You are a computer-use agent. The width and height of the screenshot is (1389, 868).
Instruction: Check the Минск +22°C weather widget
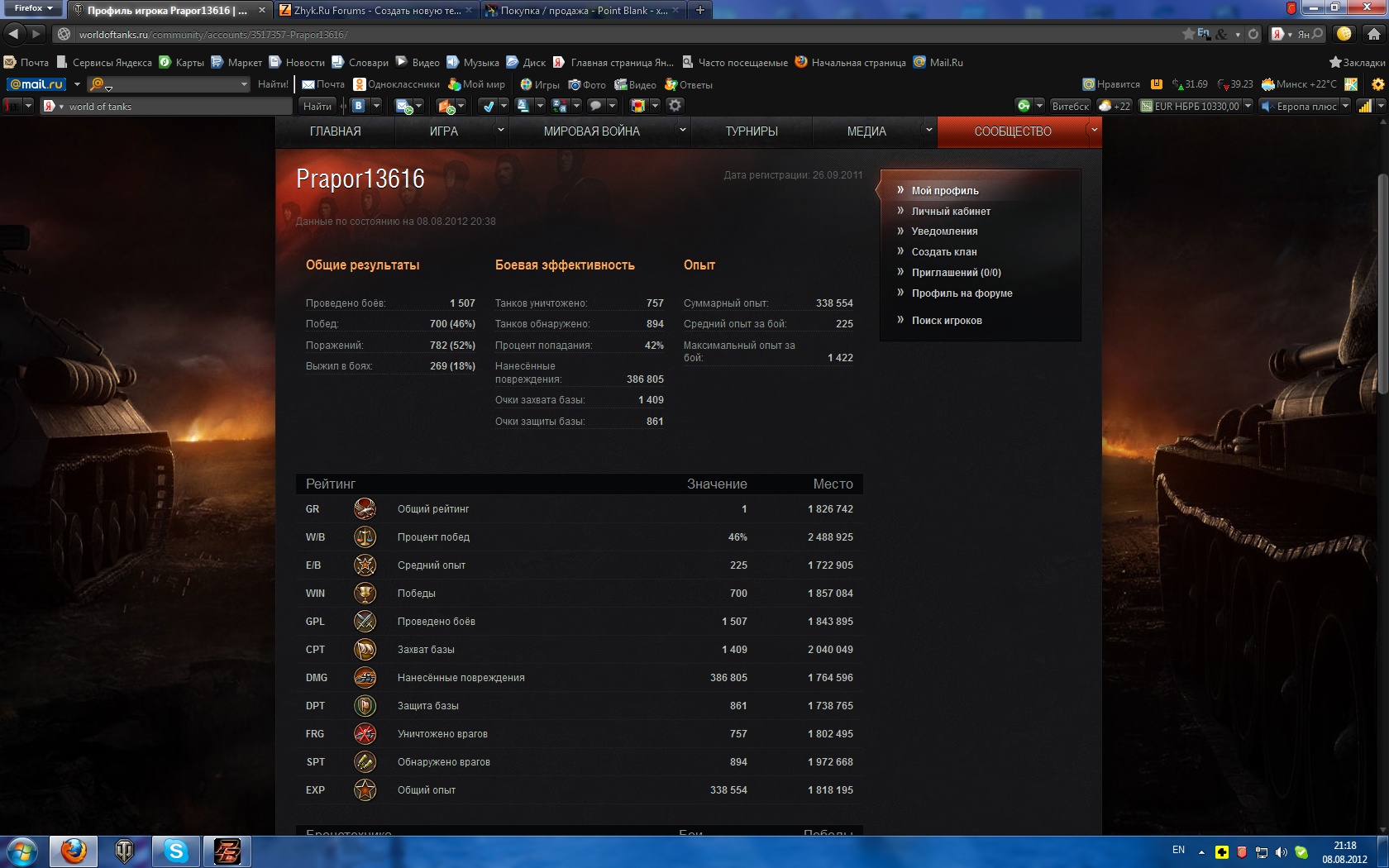pos(1298,84)
